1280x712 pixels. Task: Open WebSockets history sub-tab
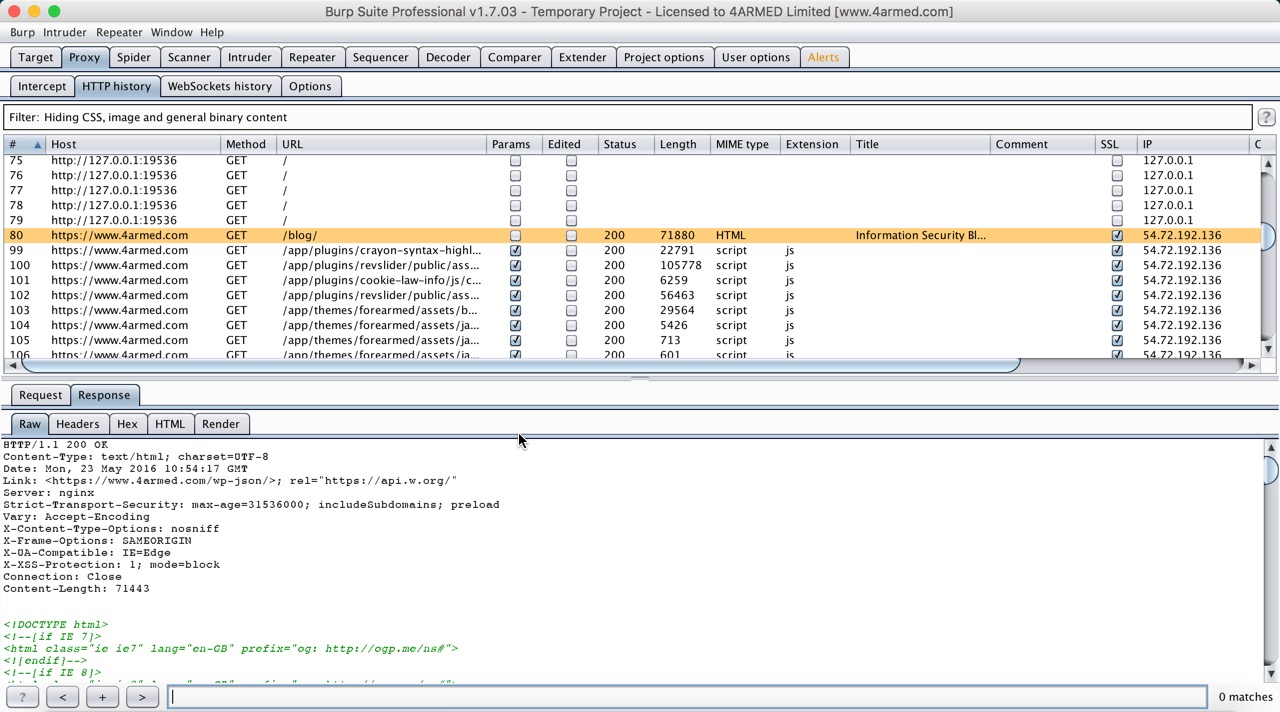pyautogui.click(x=220, y=86)
